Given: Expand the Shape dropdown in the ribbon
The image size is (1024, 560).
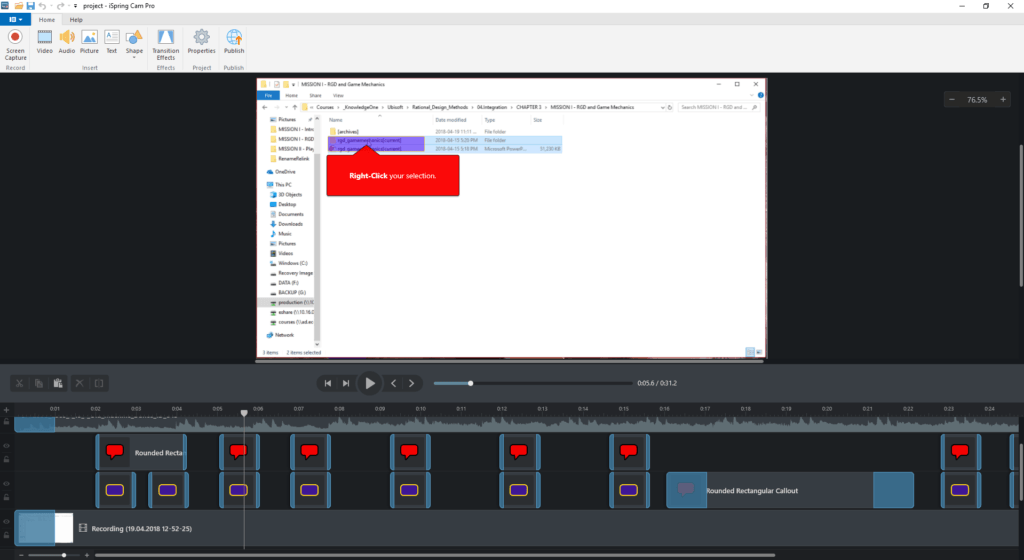Looking at the screenshot, I should tap(134, 58).
